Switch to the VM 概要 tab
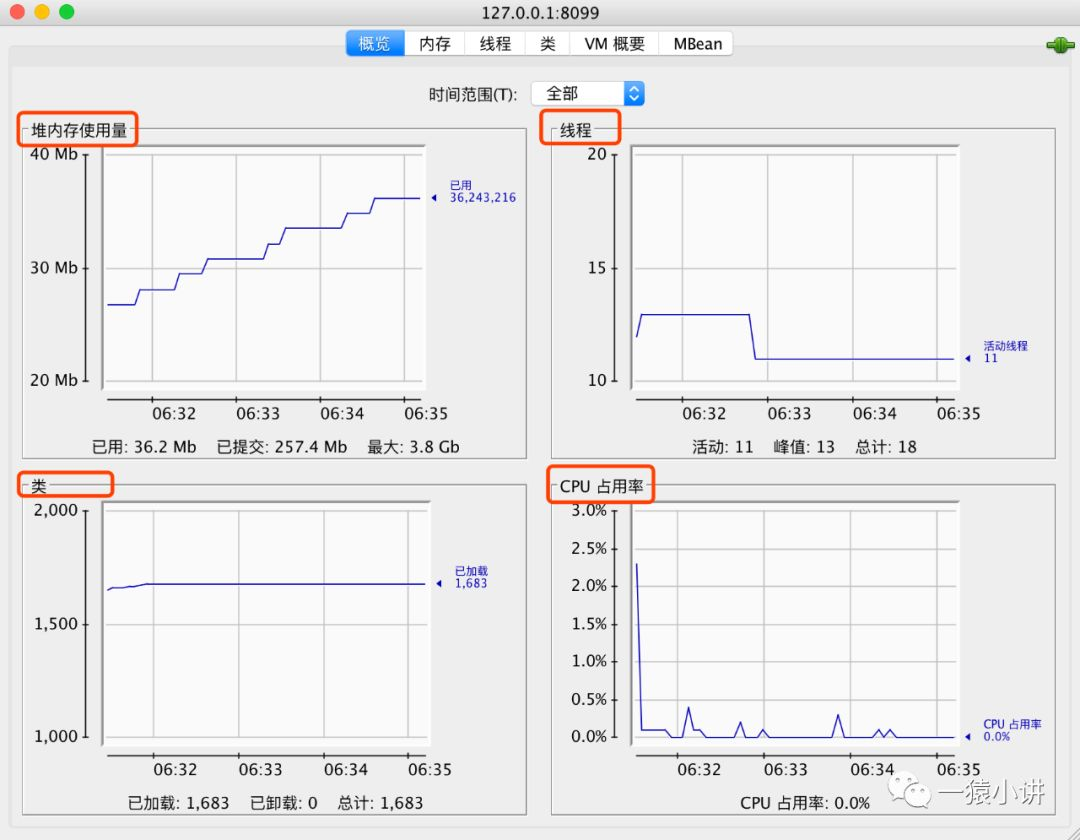1080x840 pixels. point(614,44)
